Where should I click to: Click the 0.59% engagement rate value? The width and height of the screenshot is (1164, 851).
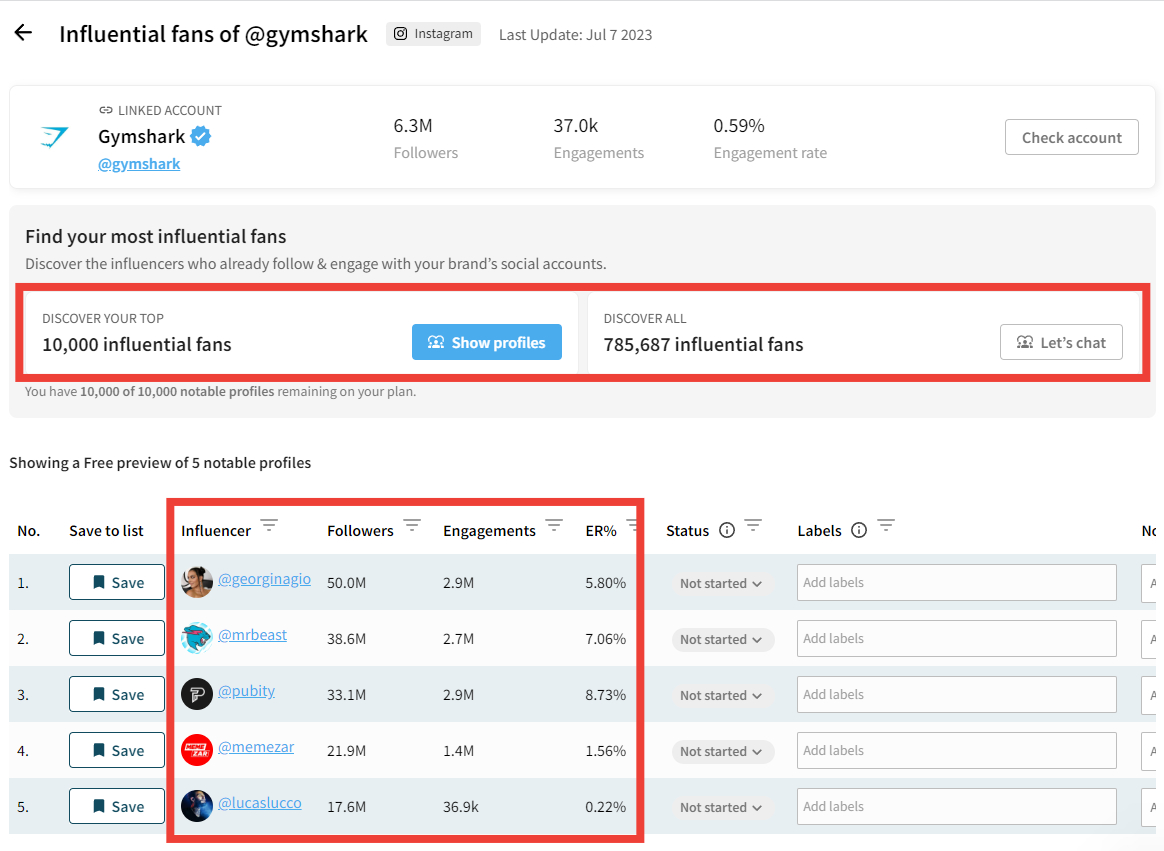pos(739,126)
